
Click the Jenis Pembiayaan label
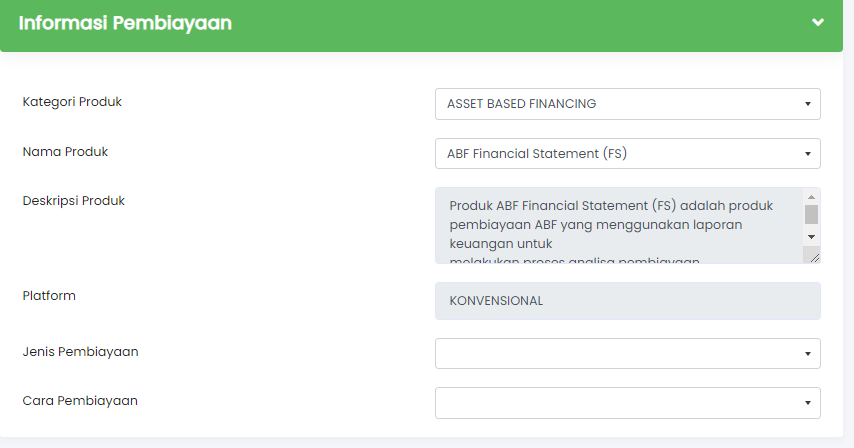80,352
